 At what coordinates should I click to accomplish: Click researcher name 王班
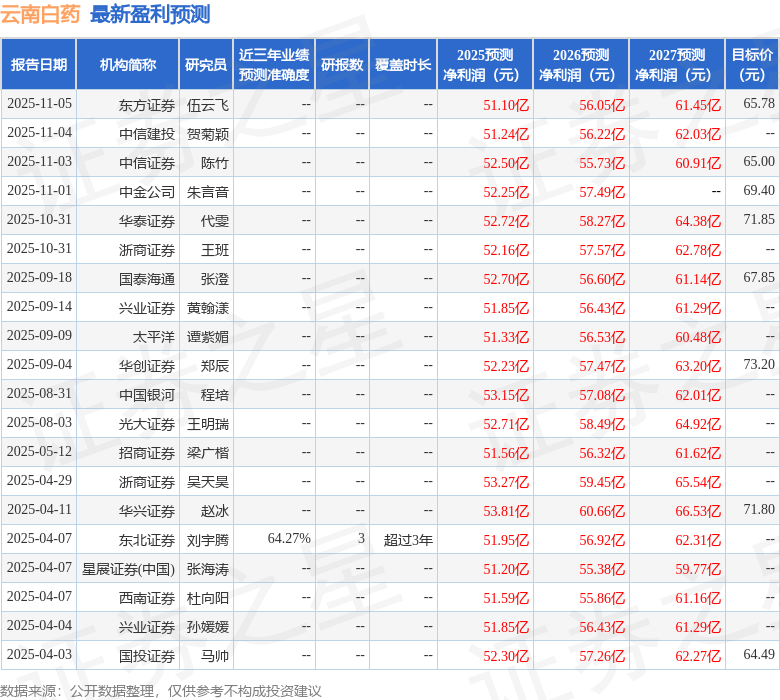coord(215,250)
